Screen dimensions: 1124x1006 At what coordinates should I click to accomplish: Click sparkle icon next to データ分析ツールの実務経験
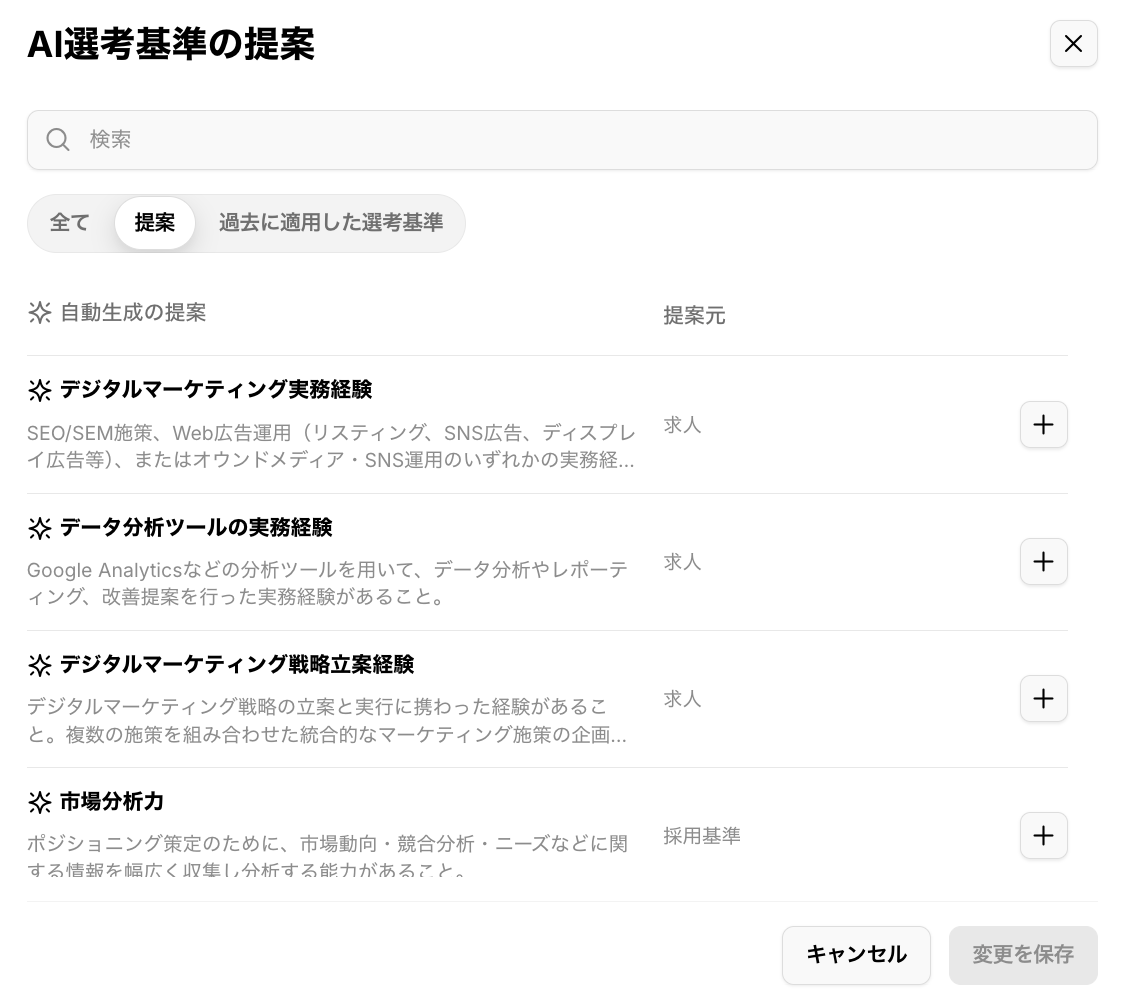(39, 528)
